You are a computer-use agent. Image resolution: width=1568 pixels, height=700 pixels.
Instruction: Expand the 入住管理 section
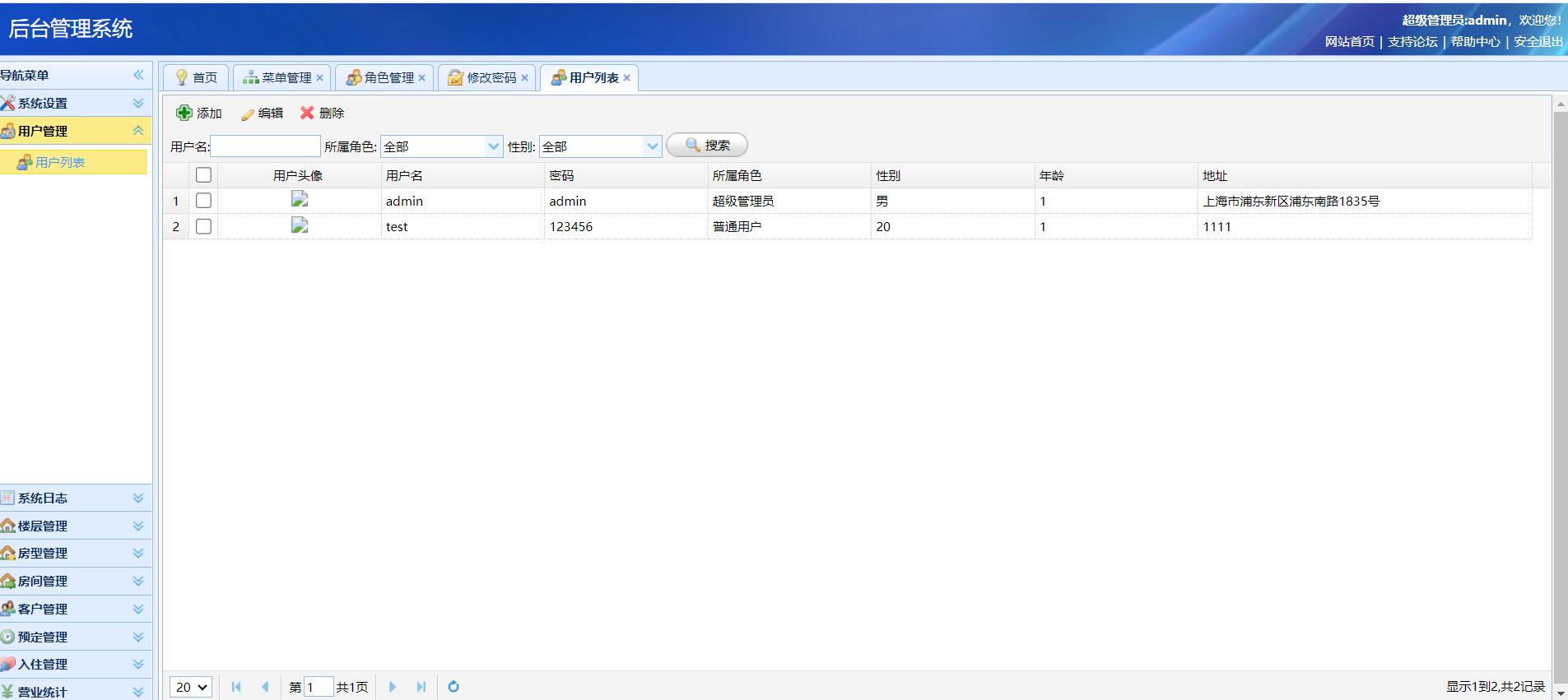[x=138, y=664]
